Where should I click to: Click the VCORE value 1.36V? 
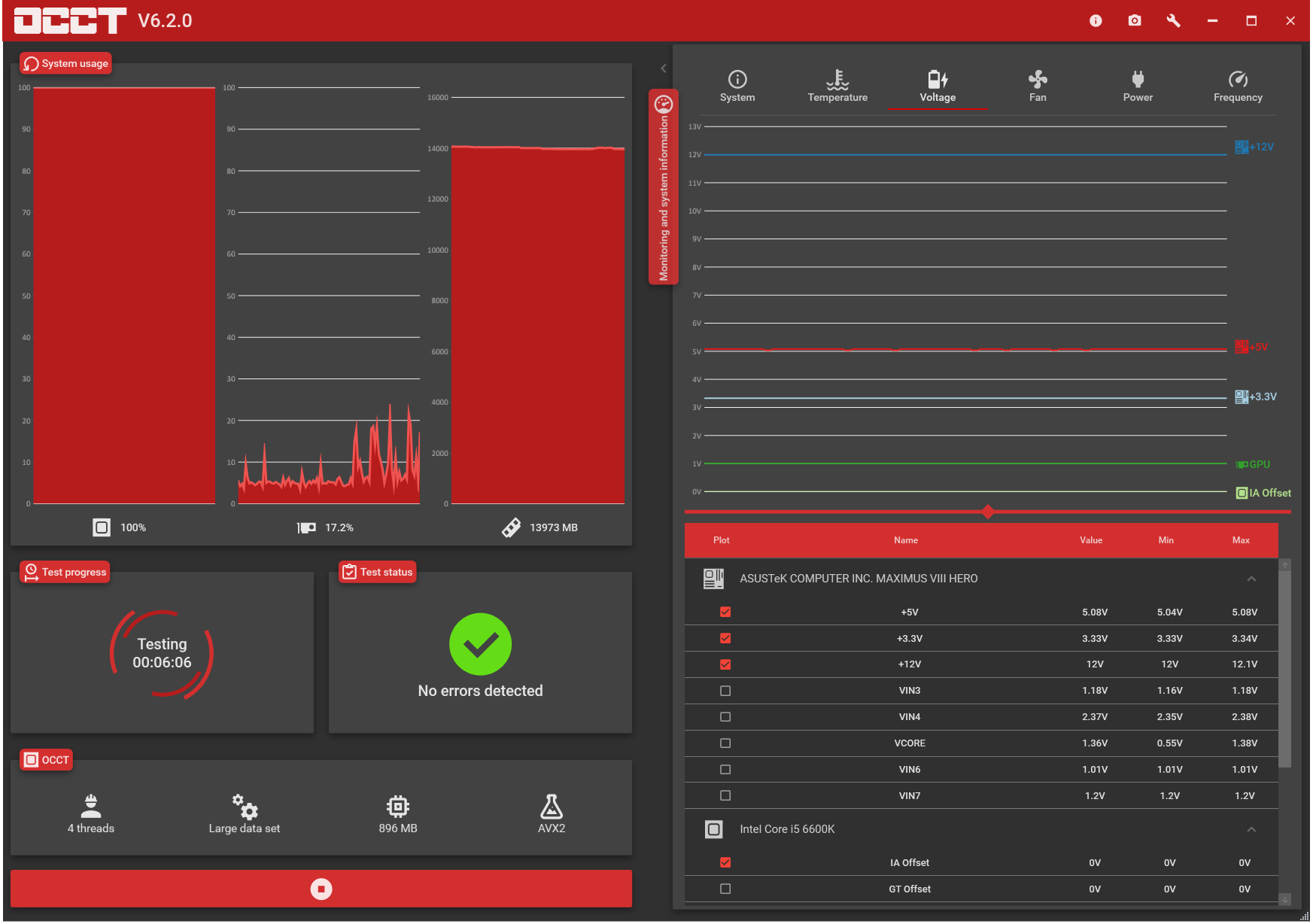(1095, 743)
